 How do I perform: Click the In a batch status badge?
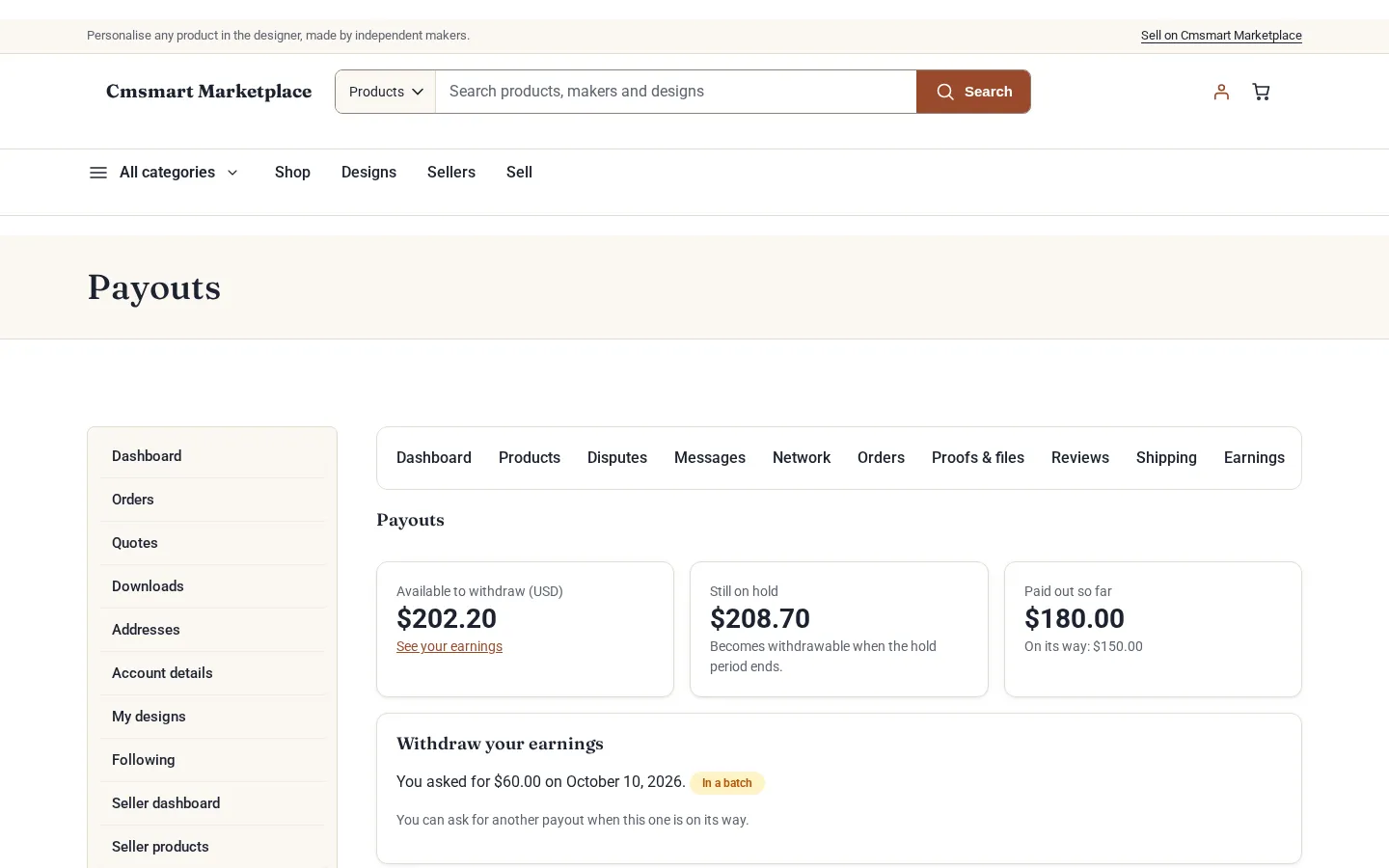click(x=727, y=783)
